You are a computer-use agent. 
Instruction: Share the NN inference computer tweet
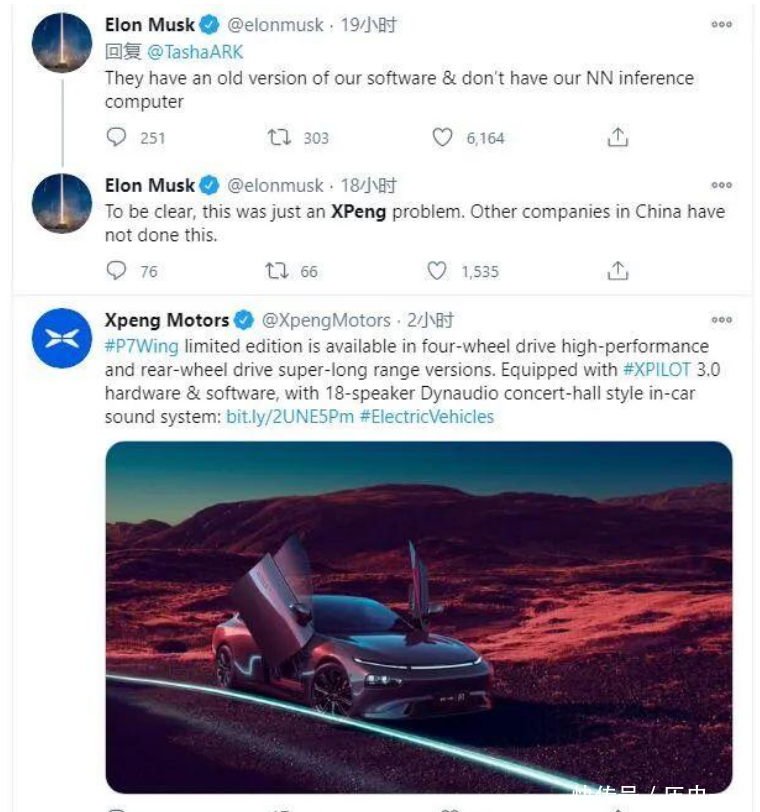tap(618, 138)
